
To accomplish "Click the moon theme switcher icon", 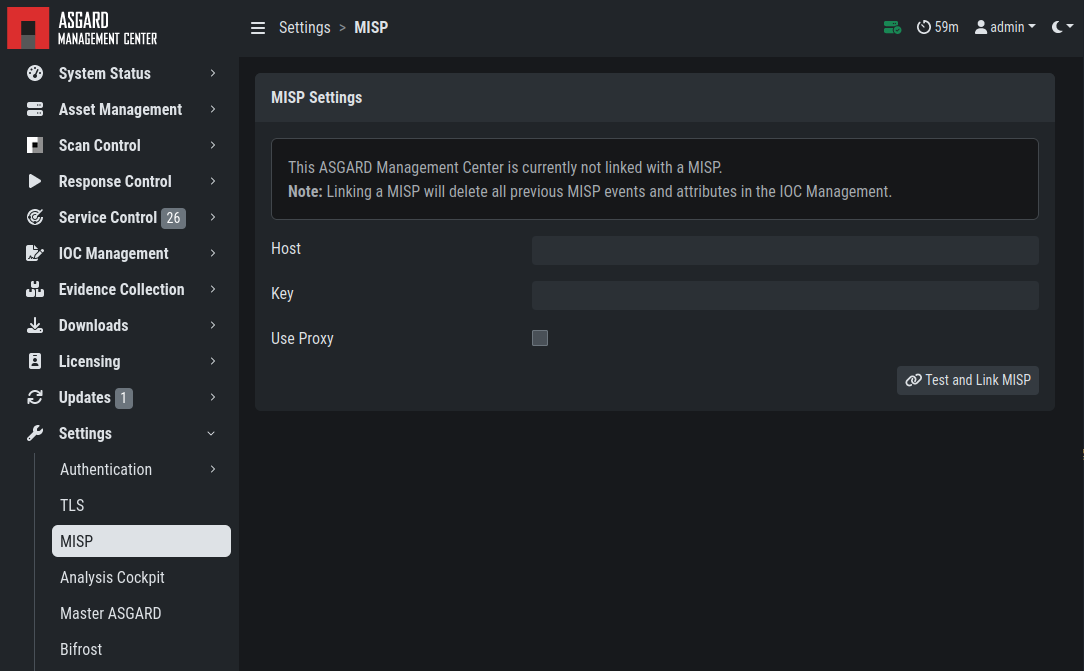I will [x=1057, y=27].
